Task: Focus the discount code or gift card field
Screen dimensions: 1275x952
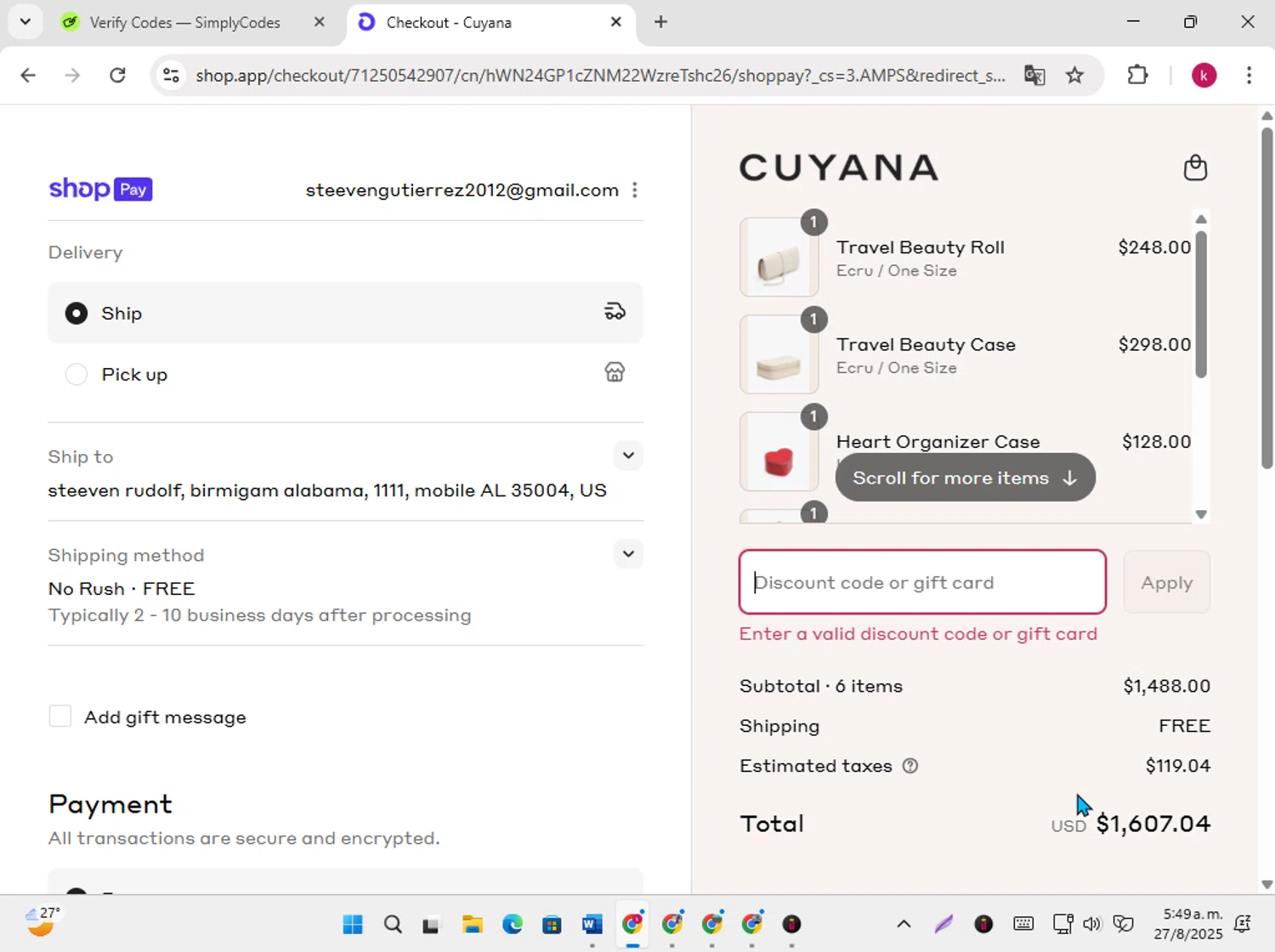Action: (922, 582)
